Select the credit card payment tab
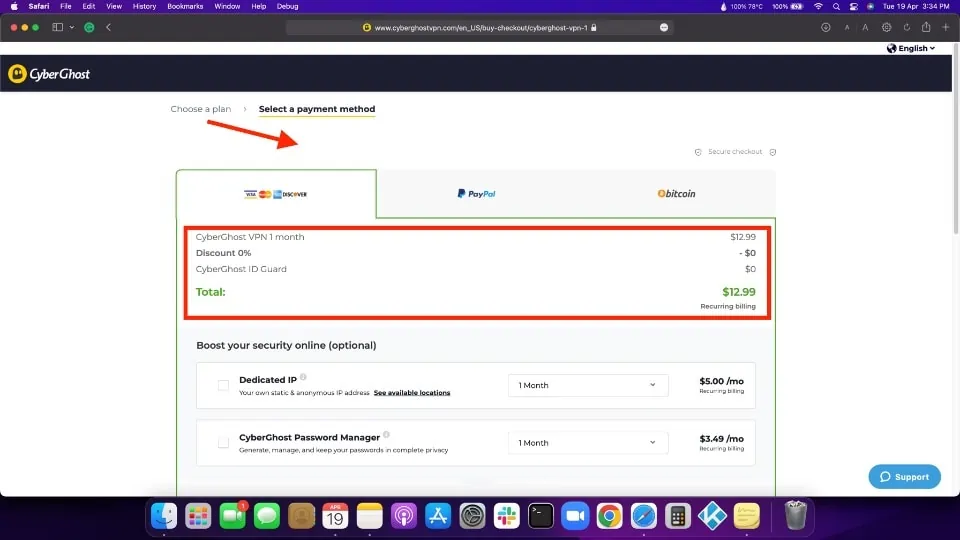The width and height of the screenshot is (960, 540). [x=276, y=194]
